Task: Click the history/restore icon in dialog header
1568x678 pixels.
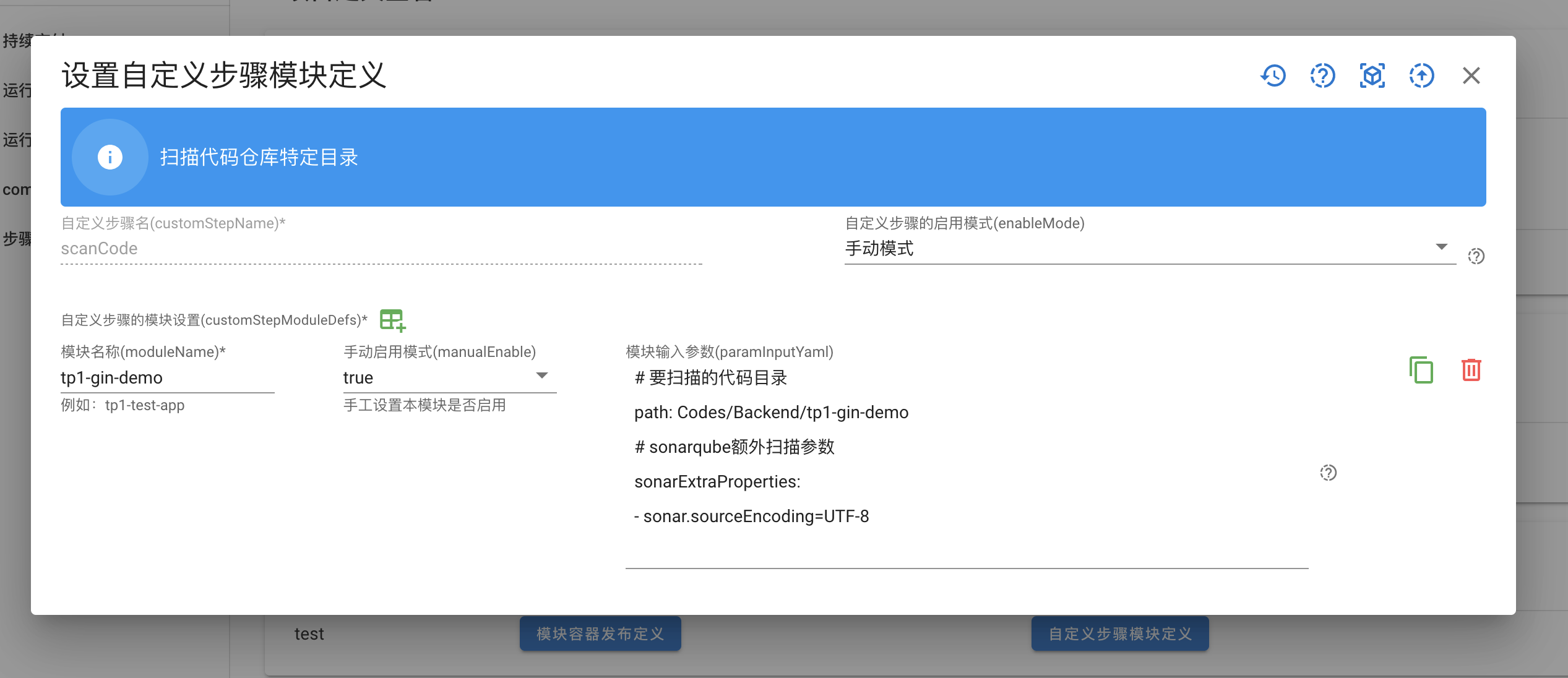Action: (x=1273, y=75)
